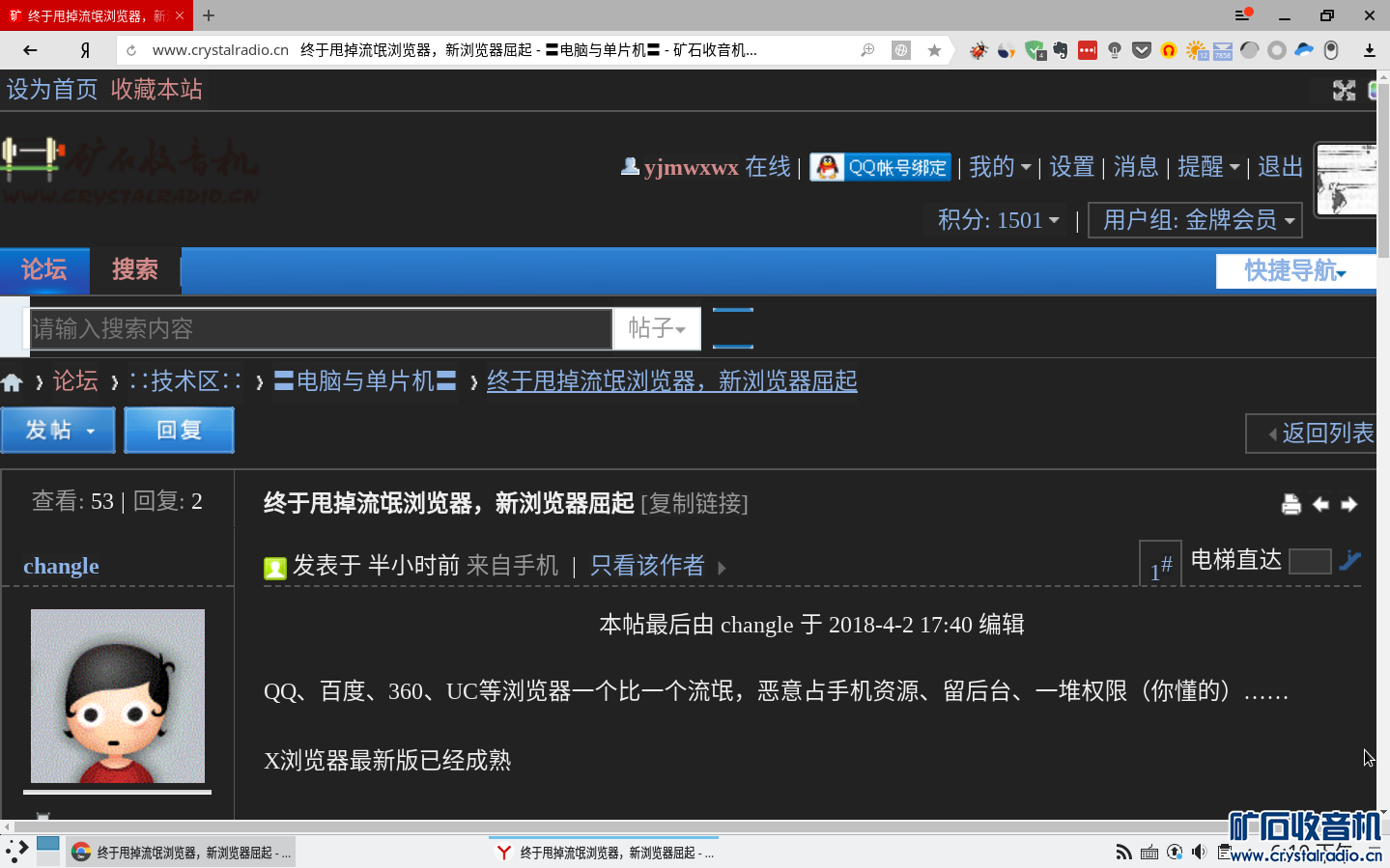
Task: Click the 收藏本站 link
Action: (x=156, y=90)
